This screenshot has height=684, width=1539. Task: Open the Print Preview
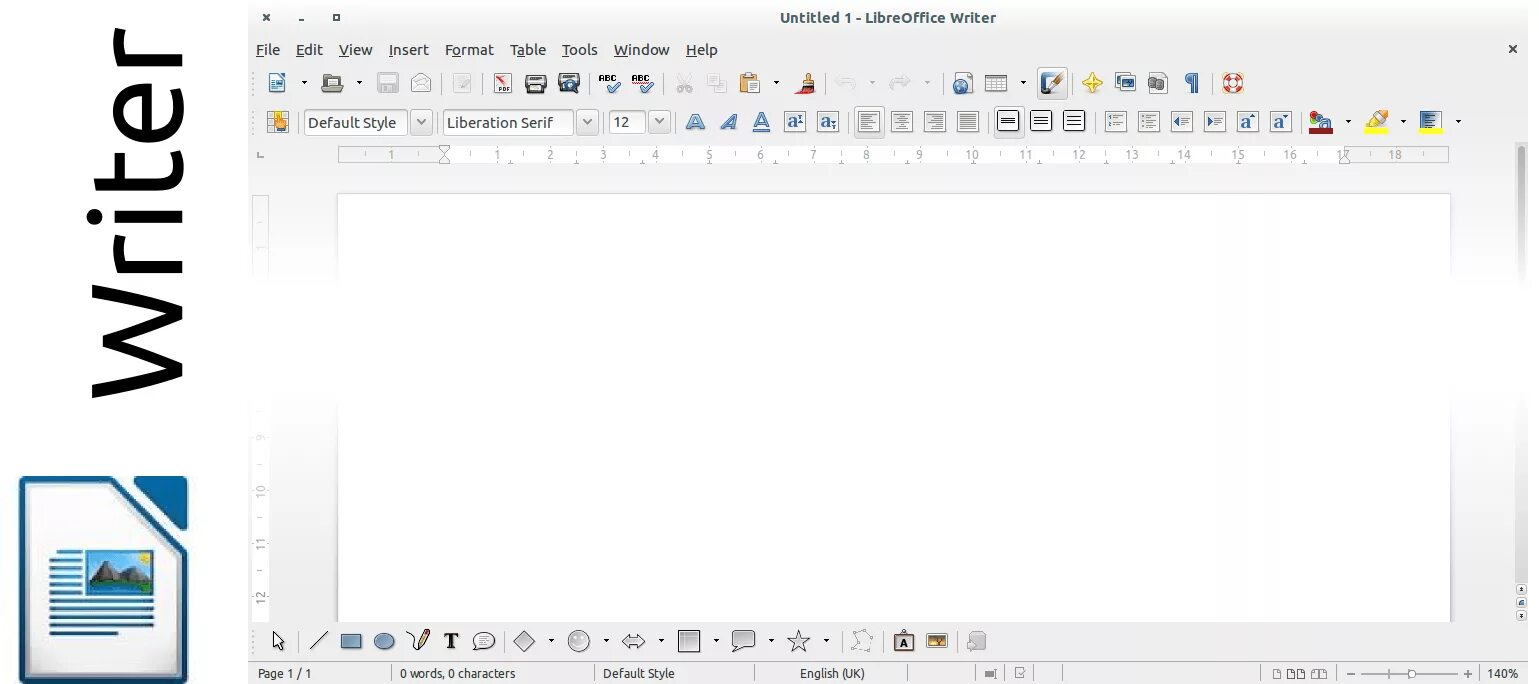click(568, 83)
